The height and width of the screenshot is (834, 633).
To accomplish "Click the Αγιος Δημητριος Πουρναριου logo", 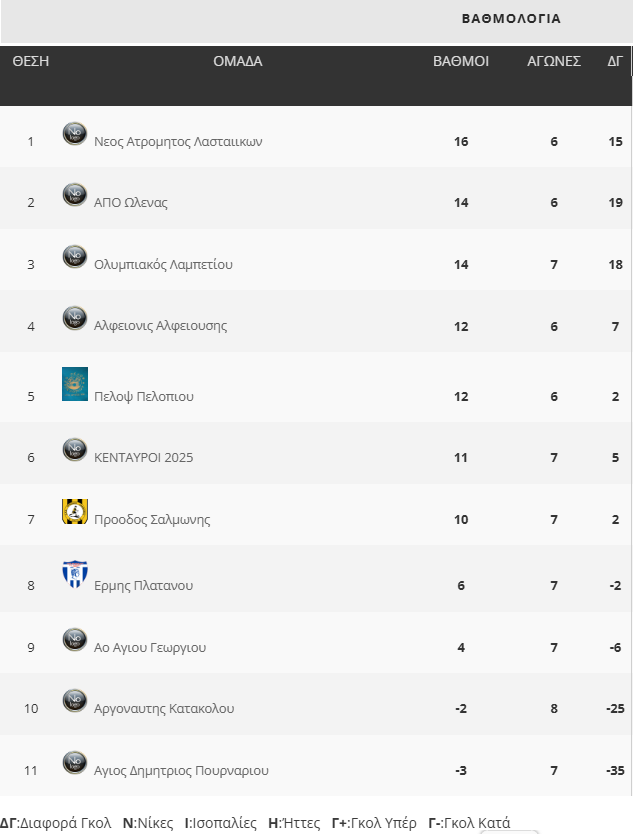I will 75,763.
